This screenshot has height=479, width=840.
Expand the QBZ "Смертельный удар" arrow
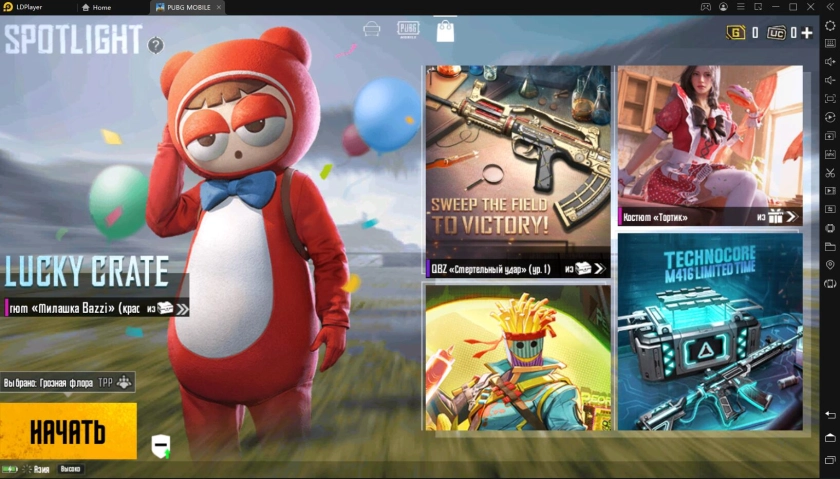[x=598, y=268]
